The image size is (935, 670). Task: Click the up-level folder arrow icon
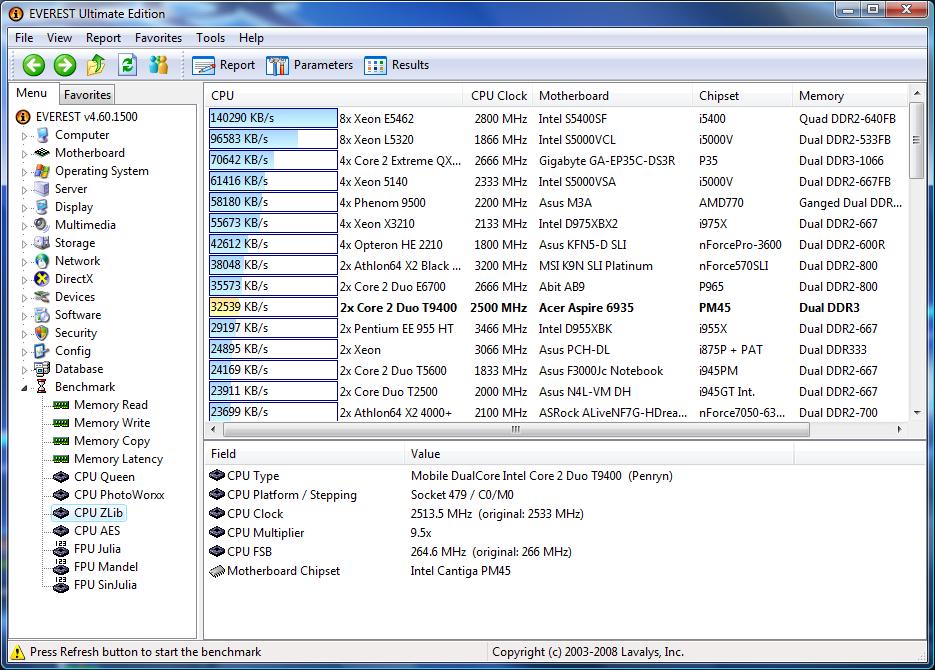click(x=96, y=64)
